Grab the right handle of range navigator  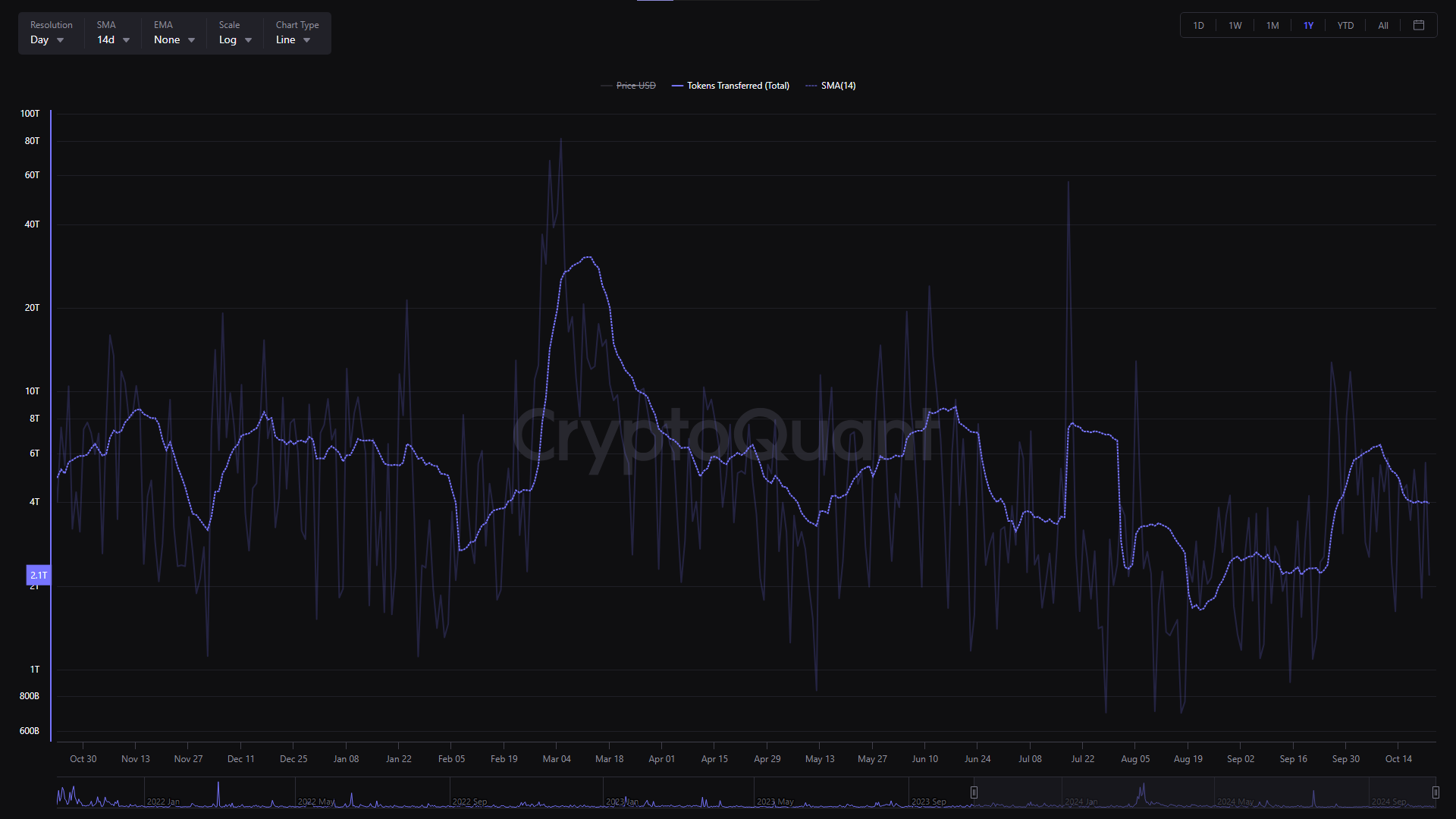coord(1436,792)
